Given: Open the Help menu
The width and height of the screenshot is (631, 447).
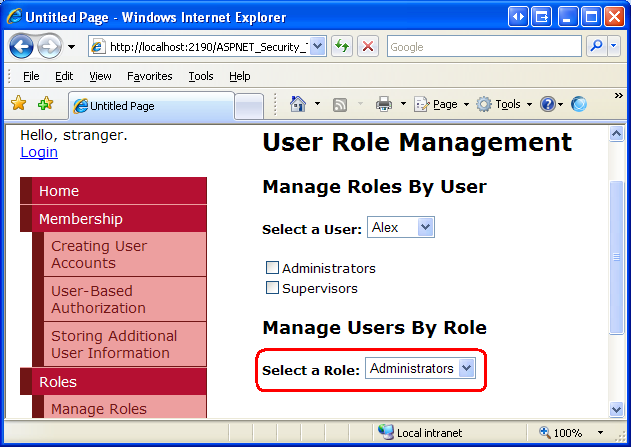Looking at the screenshot, I should click(240, 76).
